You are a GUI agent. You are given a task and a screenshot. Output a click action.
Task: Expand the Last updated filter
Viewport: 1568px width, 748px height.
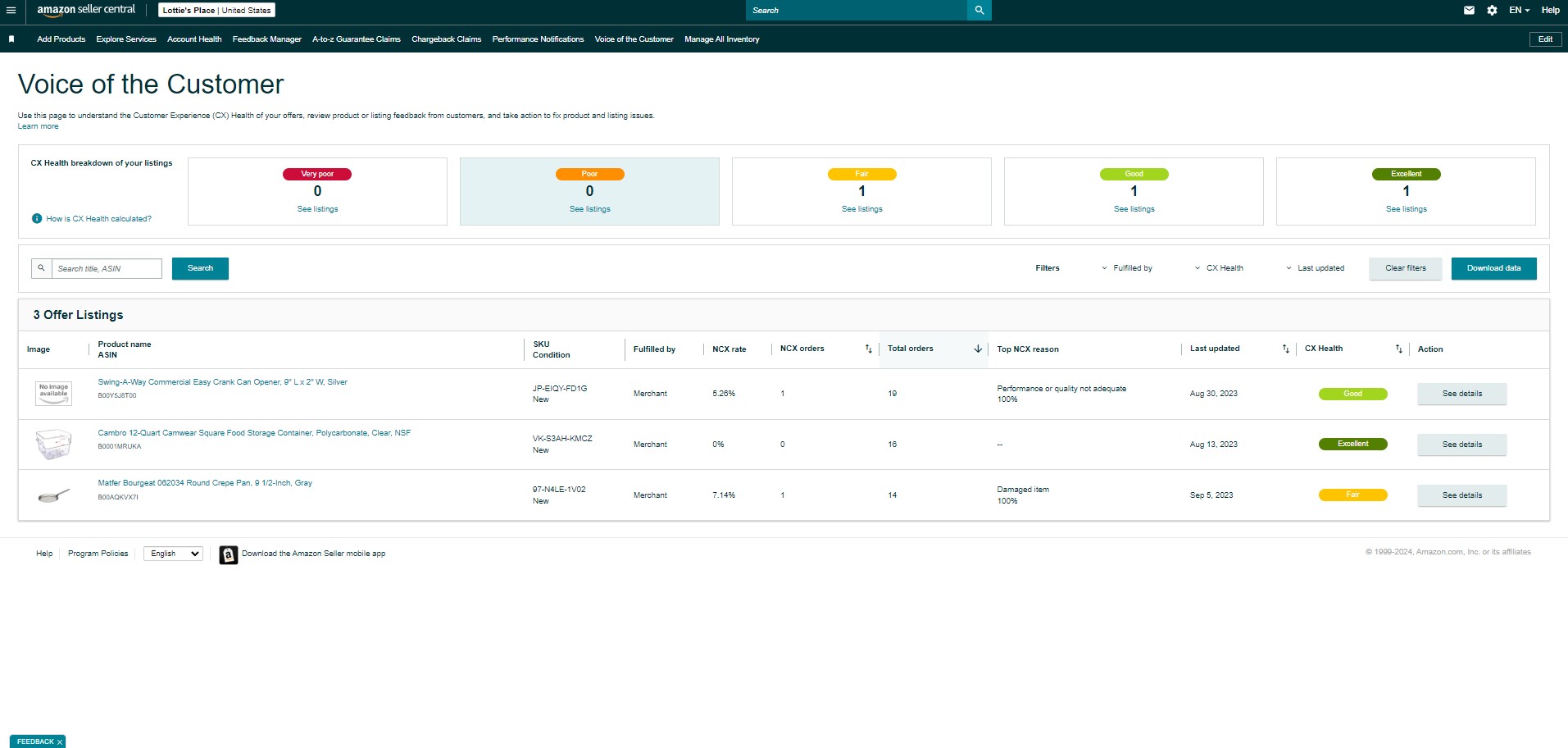pos(1315,268)
